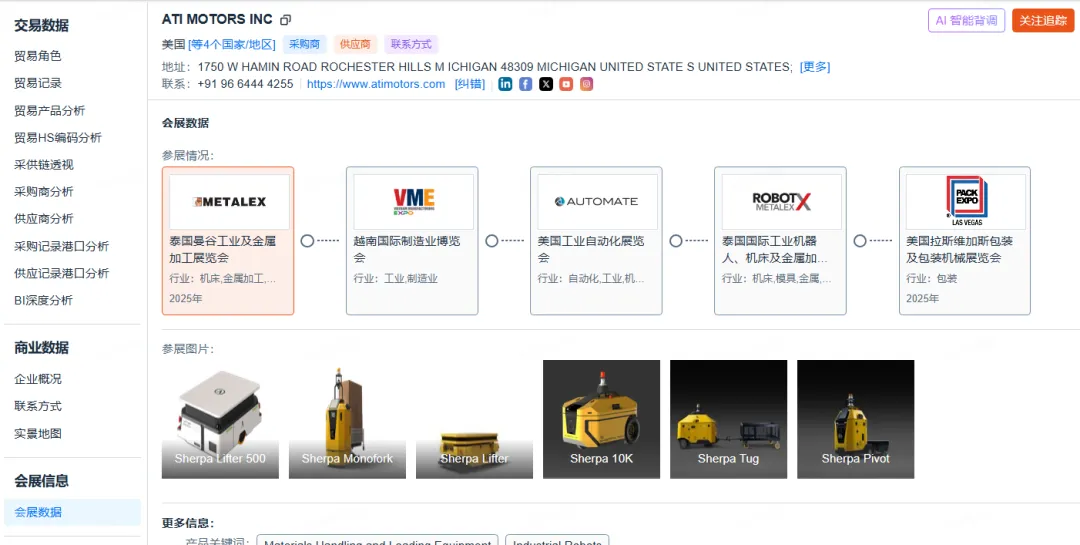Viewport: 1080px width, 545px height.
Task: Open the atimotors.com website link
Action: (376, 84)
